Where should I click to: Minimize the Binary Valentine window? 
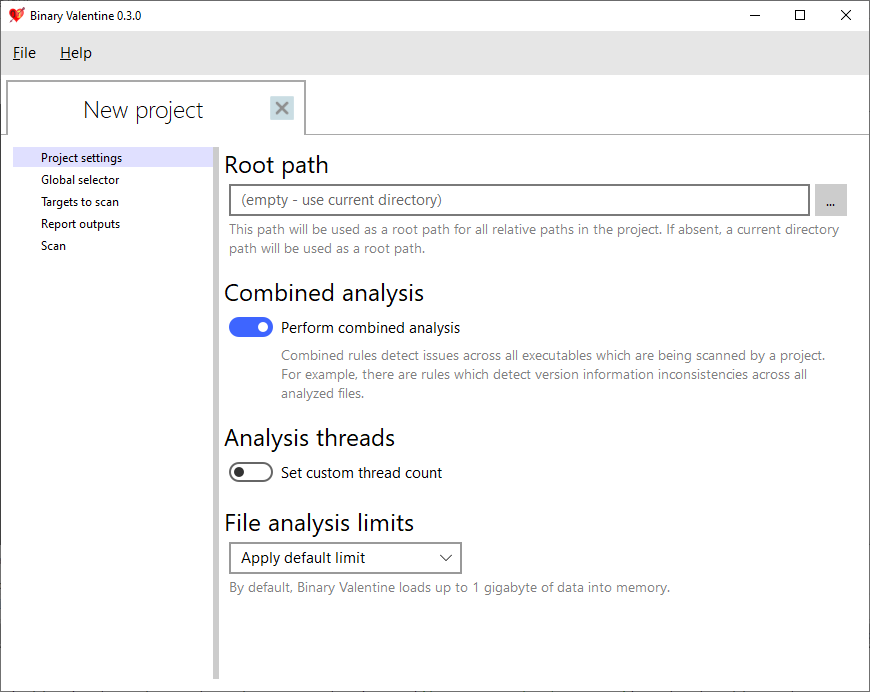click(755, 15)
